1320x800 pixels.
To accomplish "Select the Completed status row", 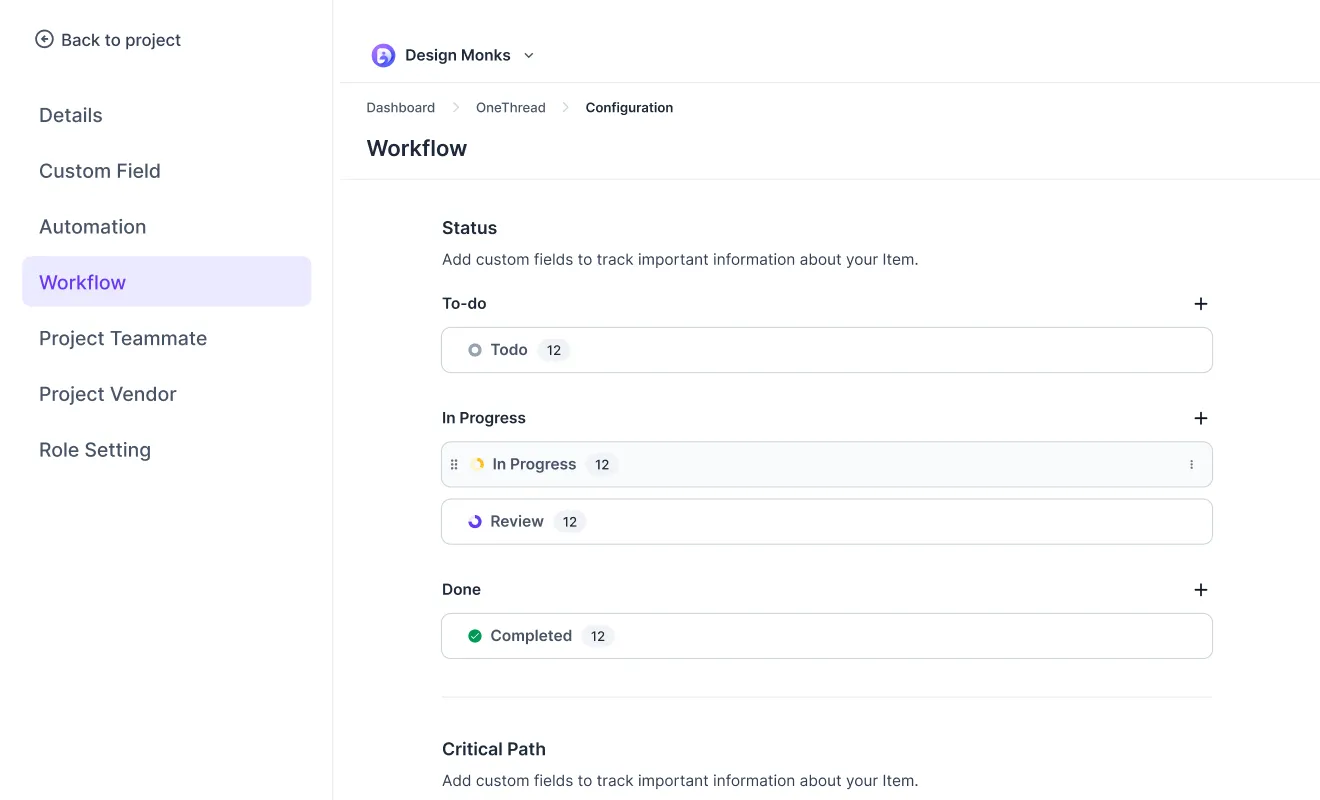I will (827, 636).
